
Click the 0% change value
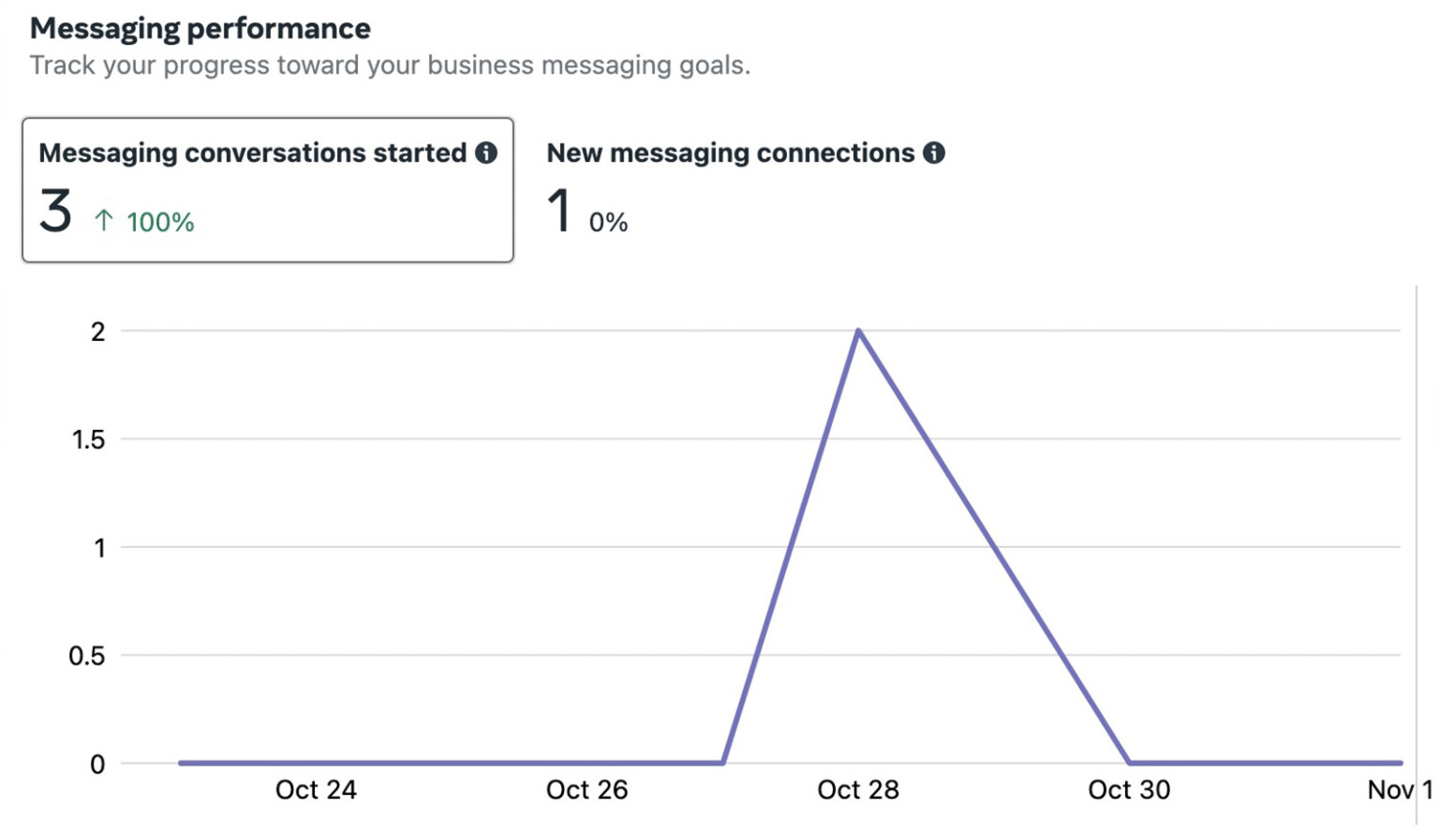(x=608, y=223)
